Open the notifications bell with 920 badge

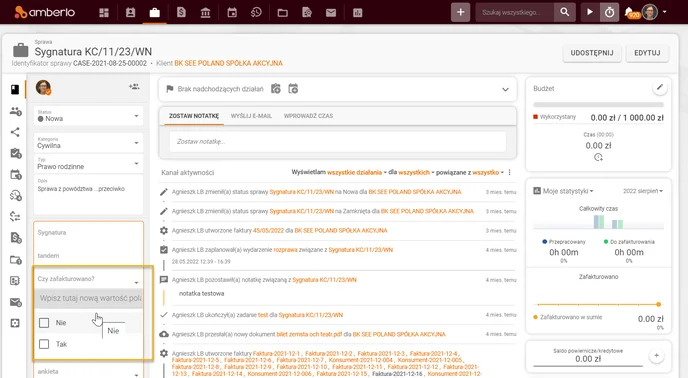point(631,13)
